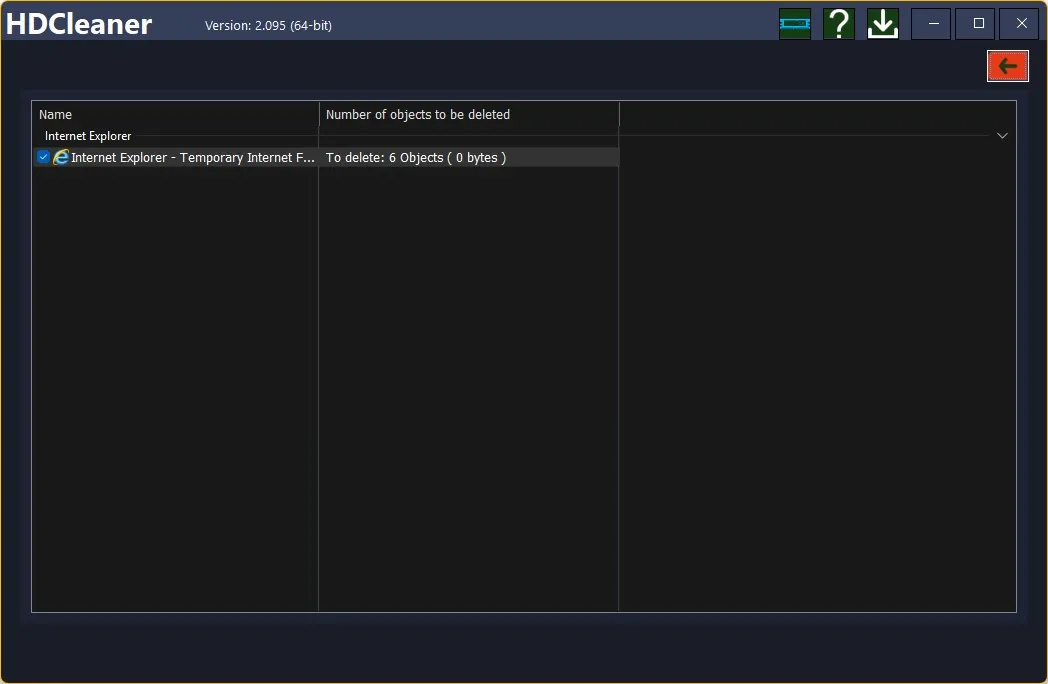Close the HDCleaner window
Viewport: 1048px width, 684px height.
tap(1021, 23)
